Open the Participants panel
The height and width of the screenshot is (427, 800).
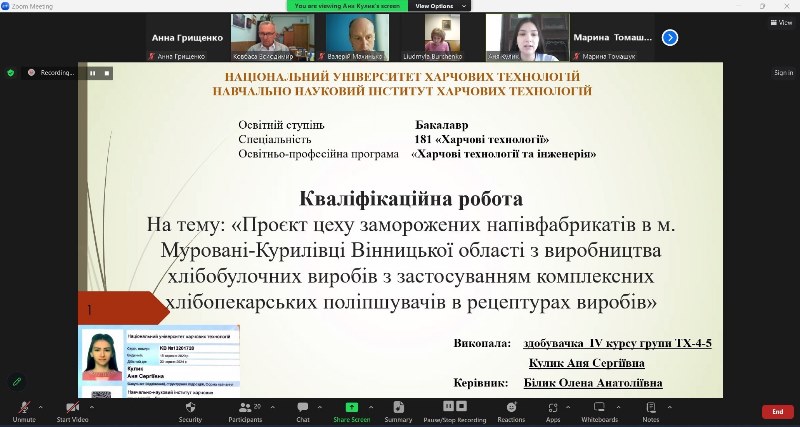point(245,411)
